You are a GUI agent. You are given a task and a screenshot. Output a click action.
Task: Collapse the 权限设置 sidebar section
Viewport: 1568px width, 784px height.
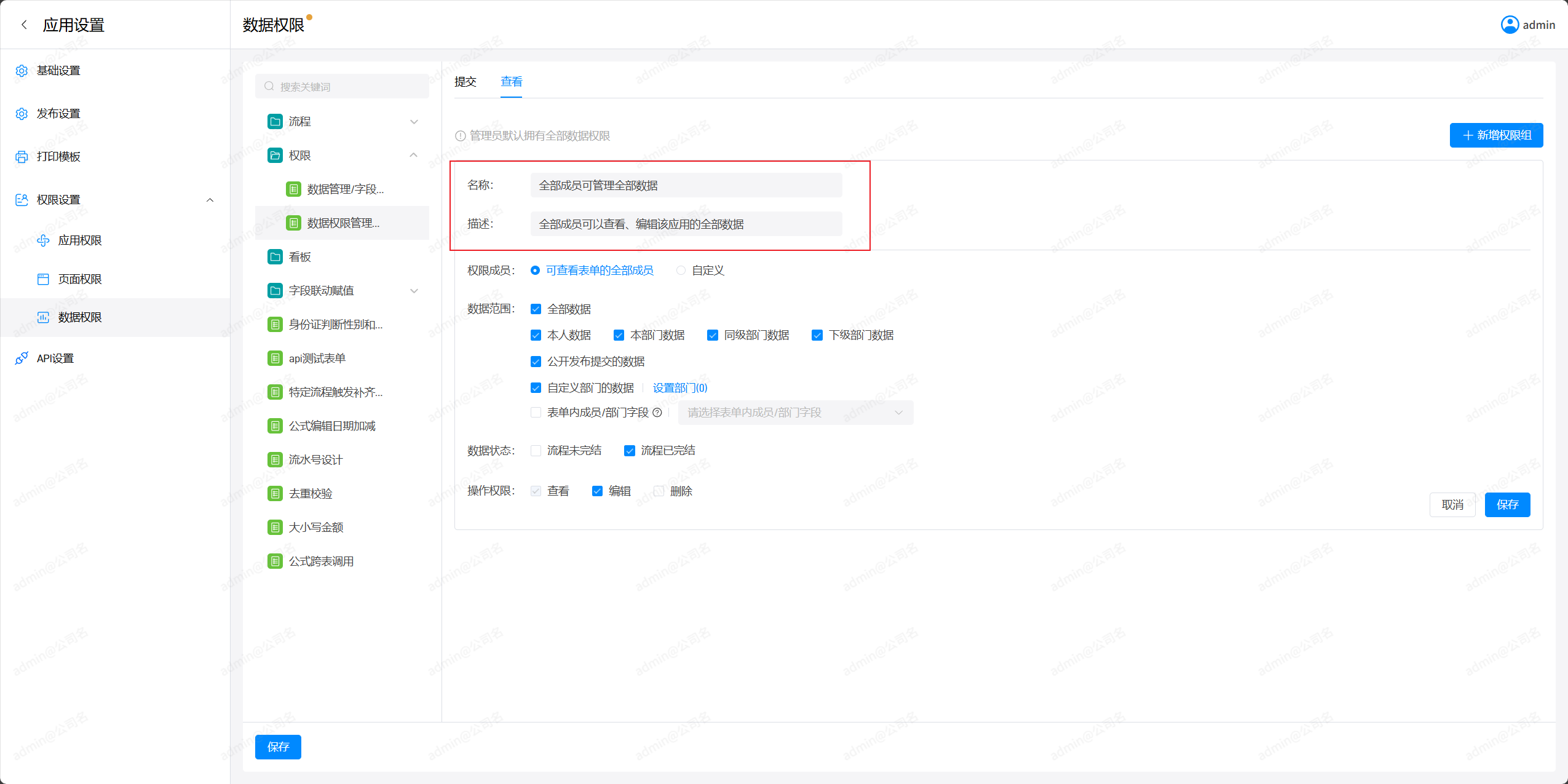[x=210, y=200]
